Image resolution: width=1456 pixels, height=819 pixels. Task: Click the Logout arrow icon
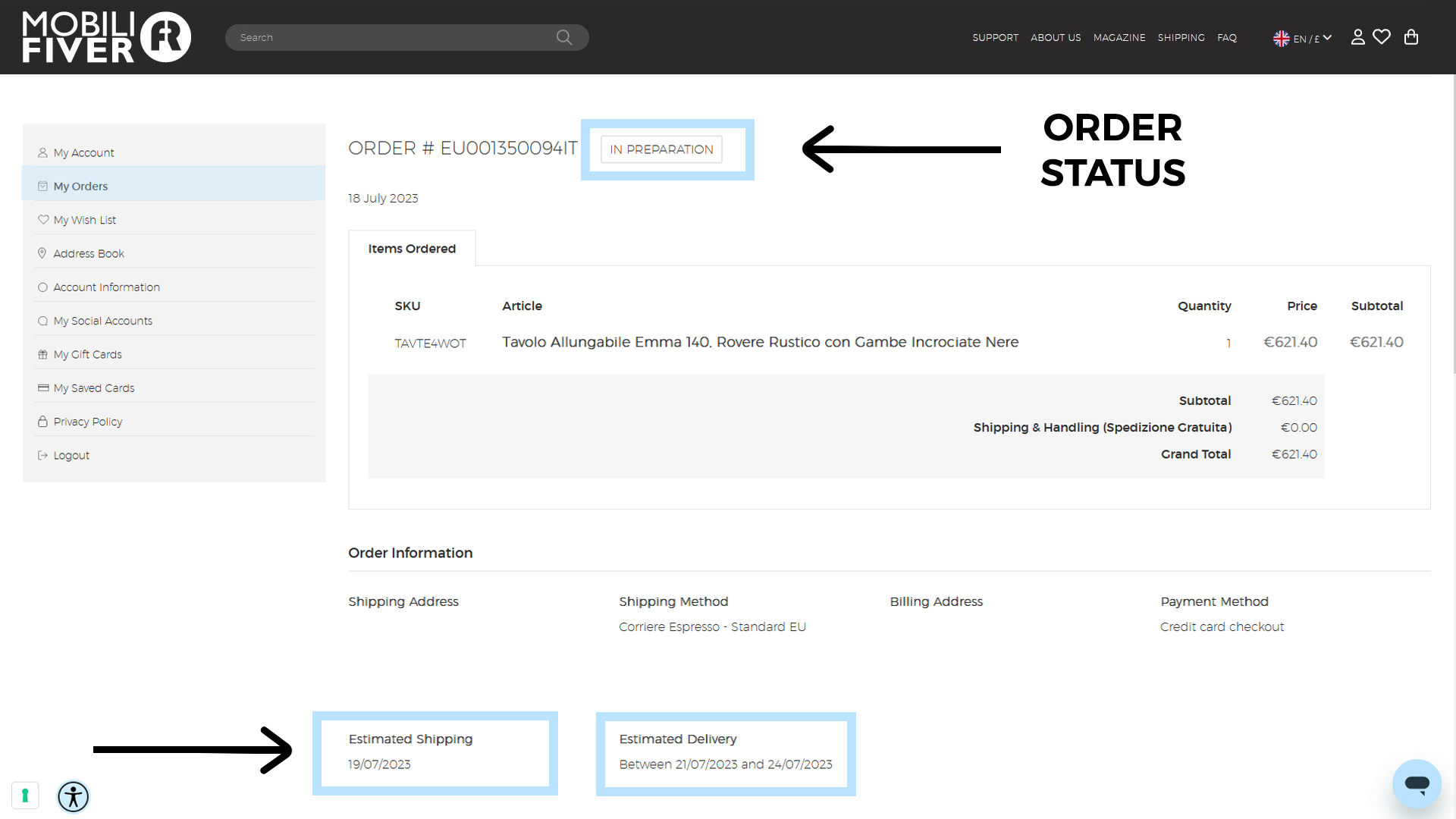[42, 455]
